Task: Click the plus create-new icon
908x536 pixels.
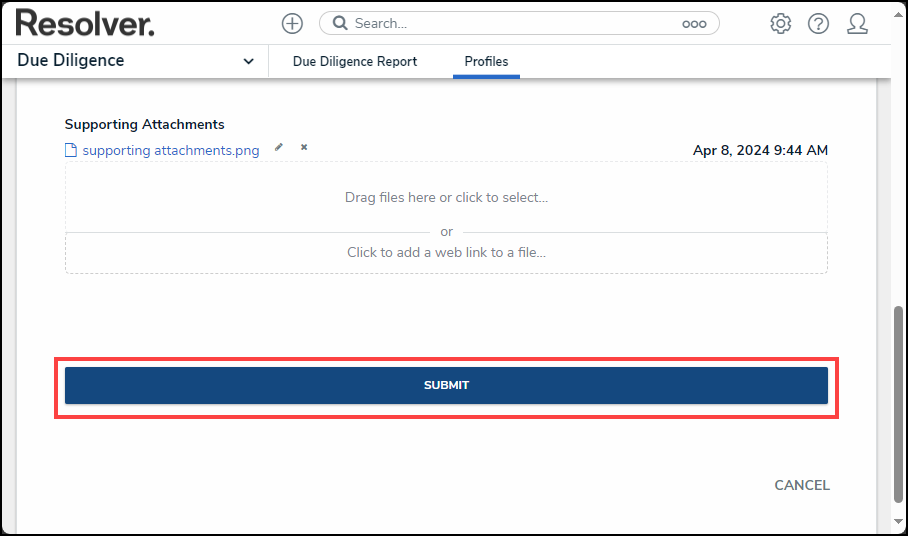Action: click(292, 24)
